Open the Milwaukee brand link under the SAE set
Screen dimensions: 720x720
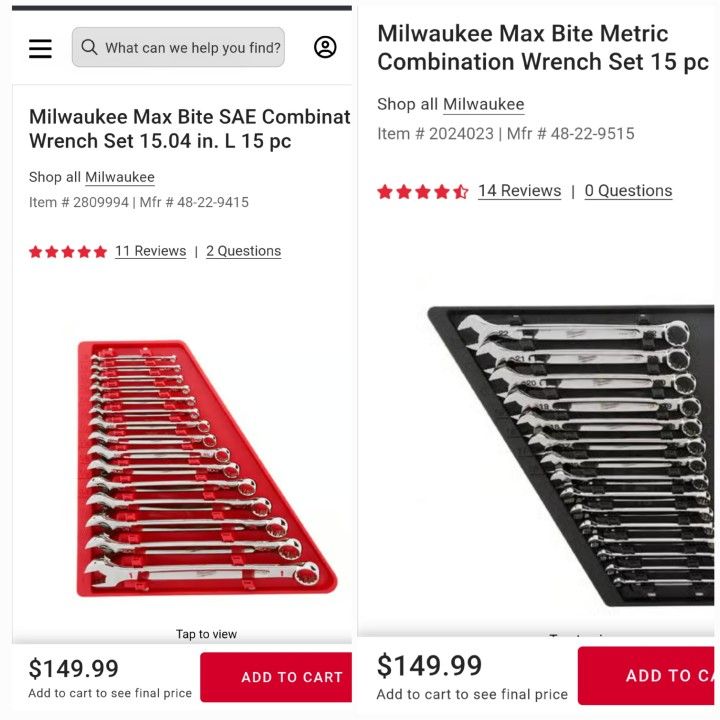[120, 177]
